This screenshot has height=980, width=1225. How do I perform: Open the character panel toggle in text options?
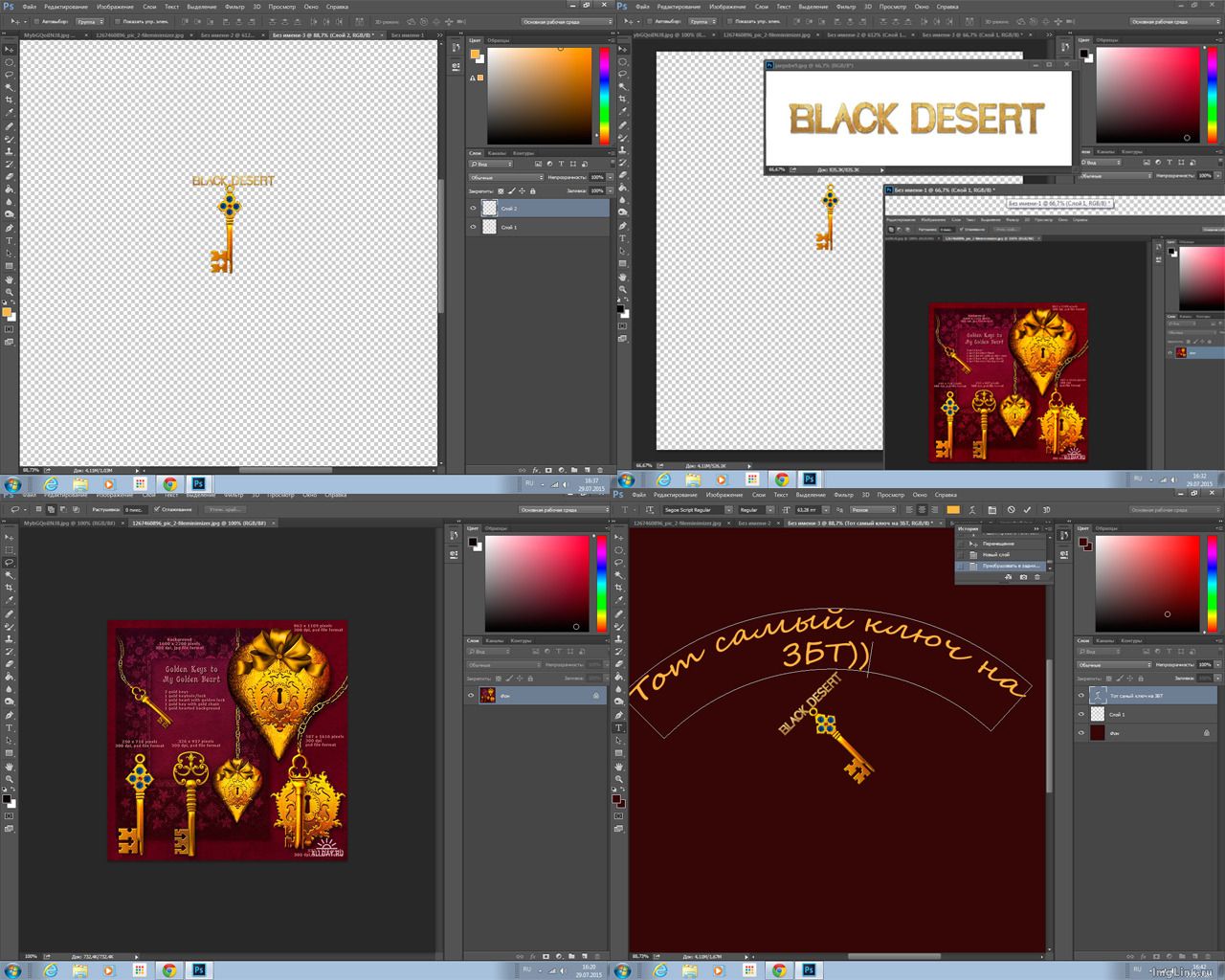point(991,510)
